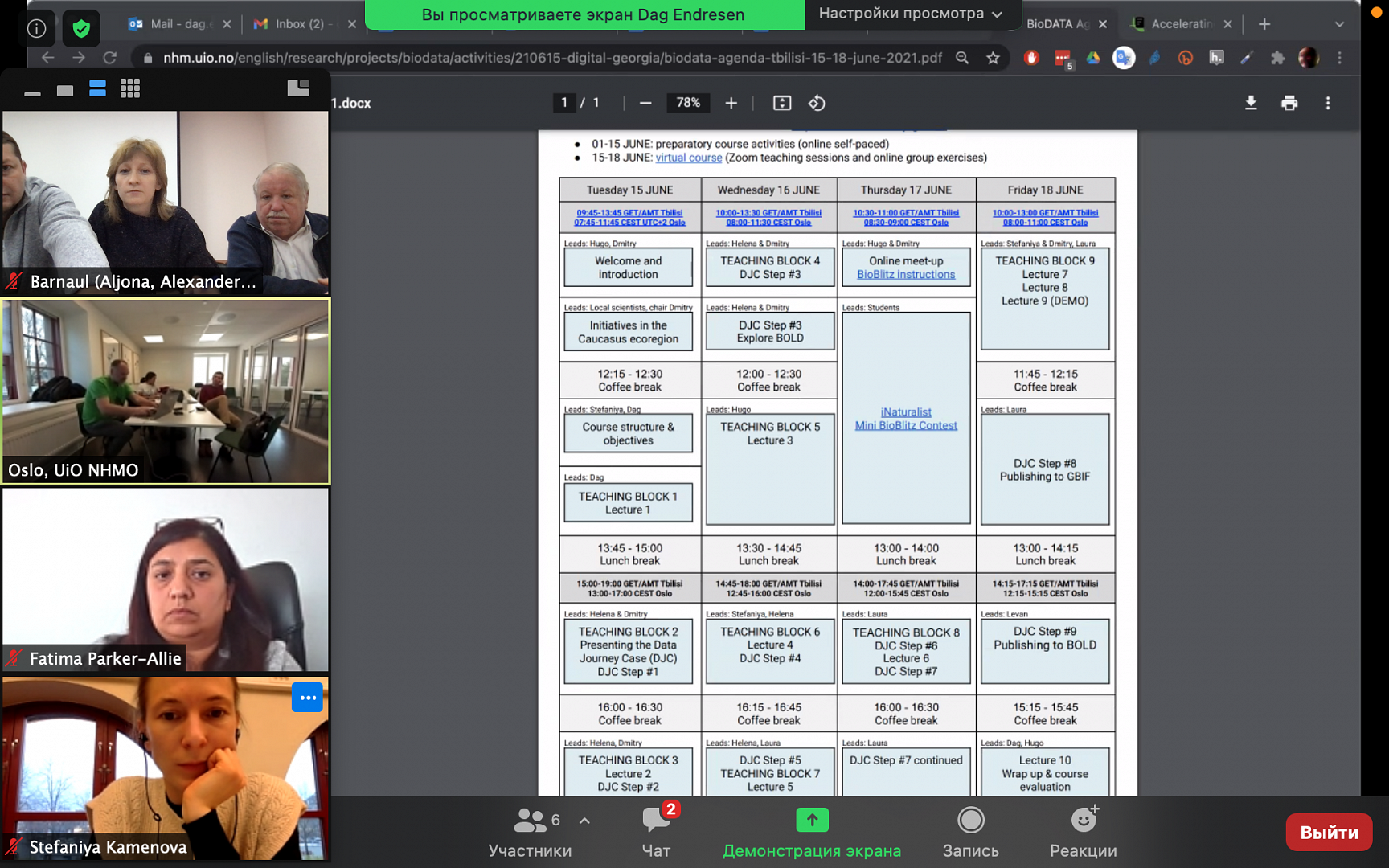The width and height of the screenshot is (1389, 868).
Task: Switch to the Inbox (2) Gmail tab
Action: tap(298, 24)
